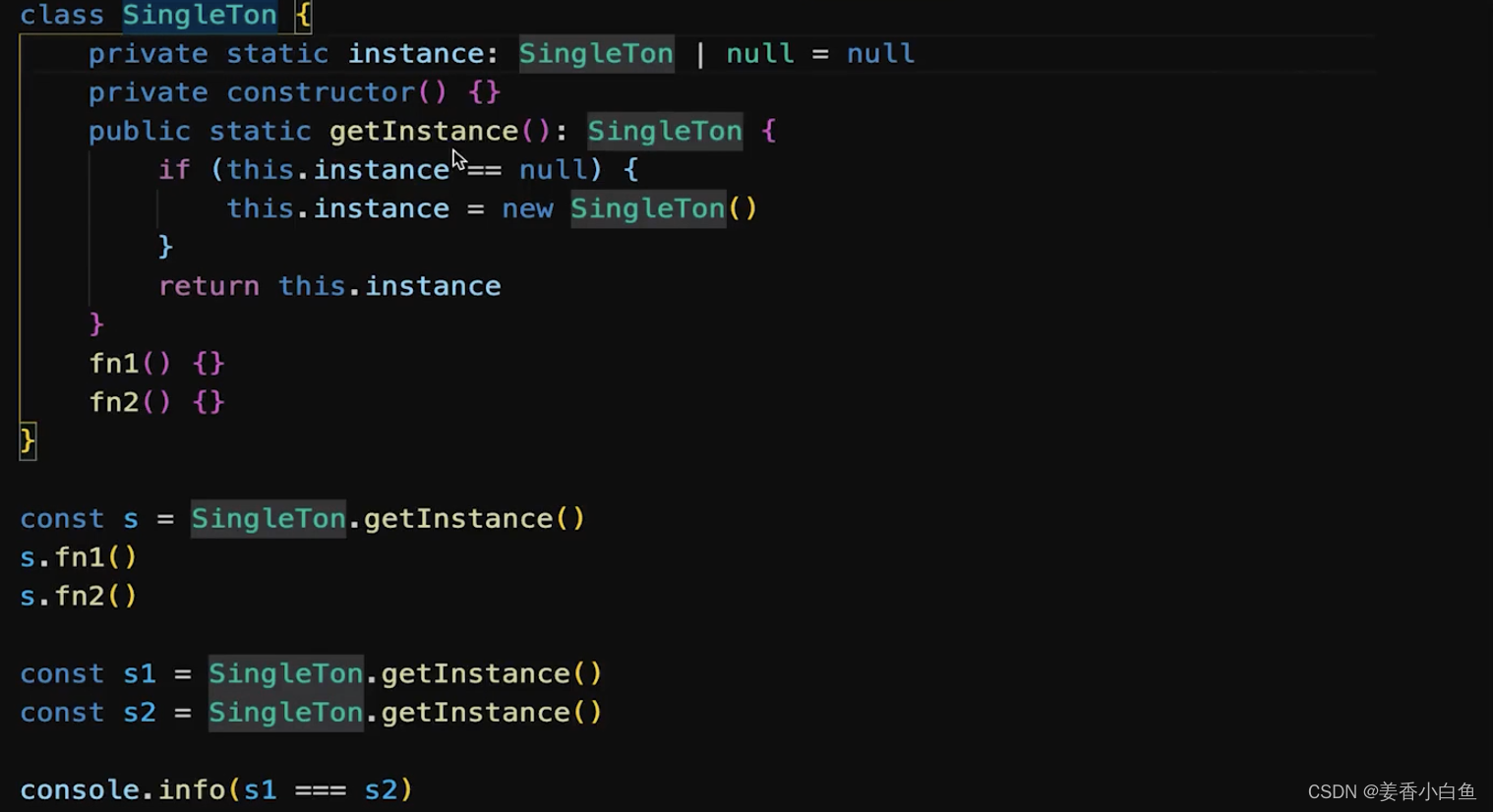Click the 'class' keyword on the first line
The image size is (1493, 812).
pos(62,15)
